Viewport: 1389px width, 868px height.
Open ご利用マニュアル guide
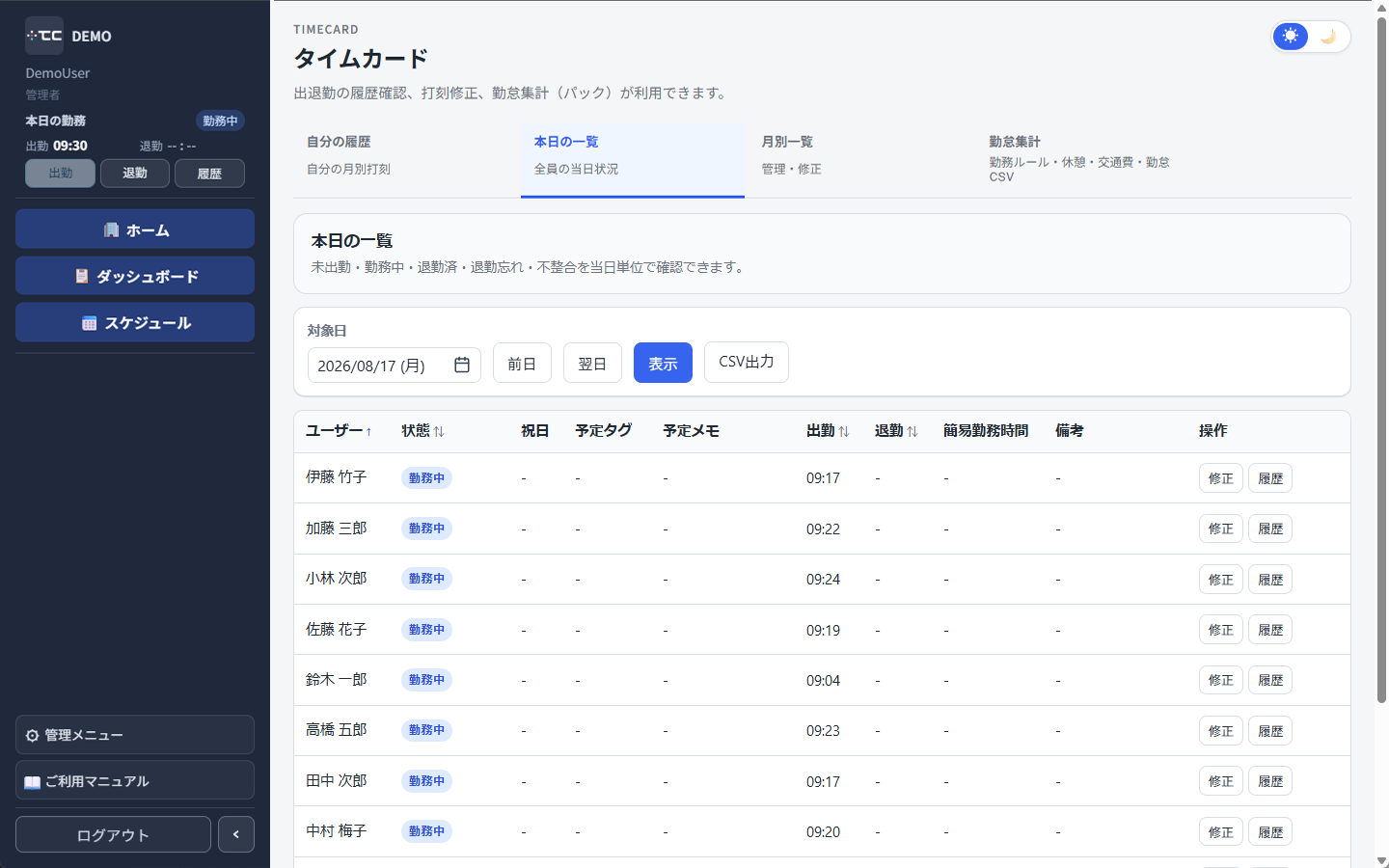[x=135, y=781]
